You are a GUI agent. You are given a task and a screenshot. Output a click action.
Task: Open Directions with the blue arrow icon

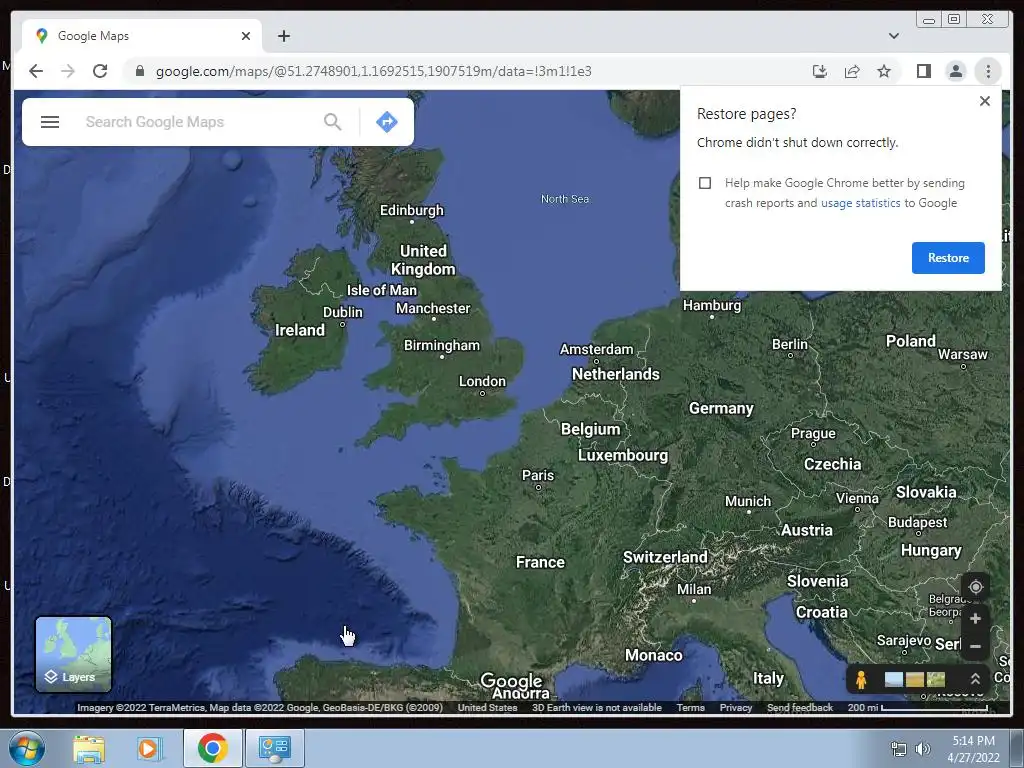(x=387, y=121)
